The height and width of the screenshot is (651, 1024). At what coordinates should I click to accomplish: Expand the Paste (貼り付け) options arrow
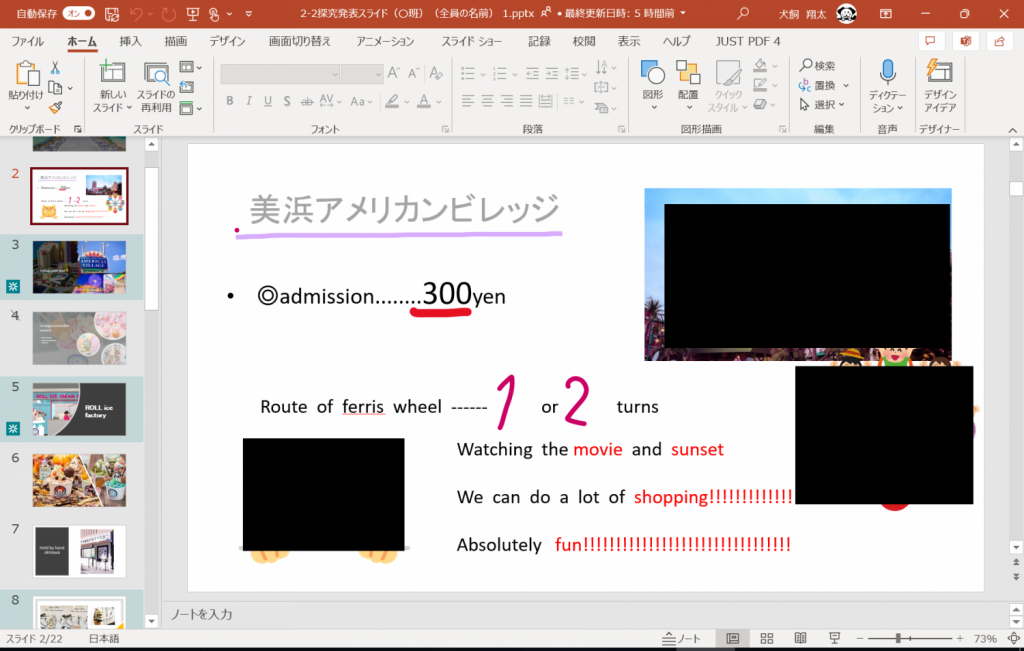pyautogui.click(x=25, y=107)
